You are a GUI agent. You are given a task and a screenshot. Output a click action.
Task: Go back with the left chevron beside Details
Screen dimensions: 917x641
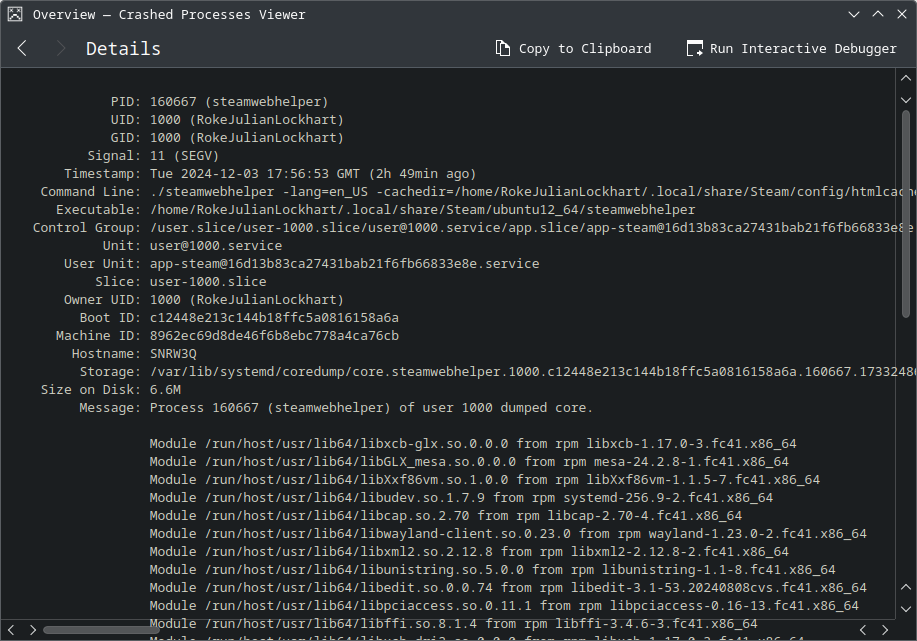(x=22, y=49)
